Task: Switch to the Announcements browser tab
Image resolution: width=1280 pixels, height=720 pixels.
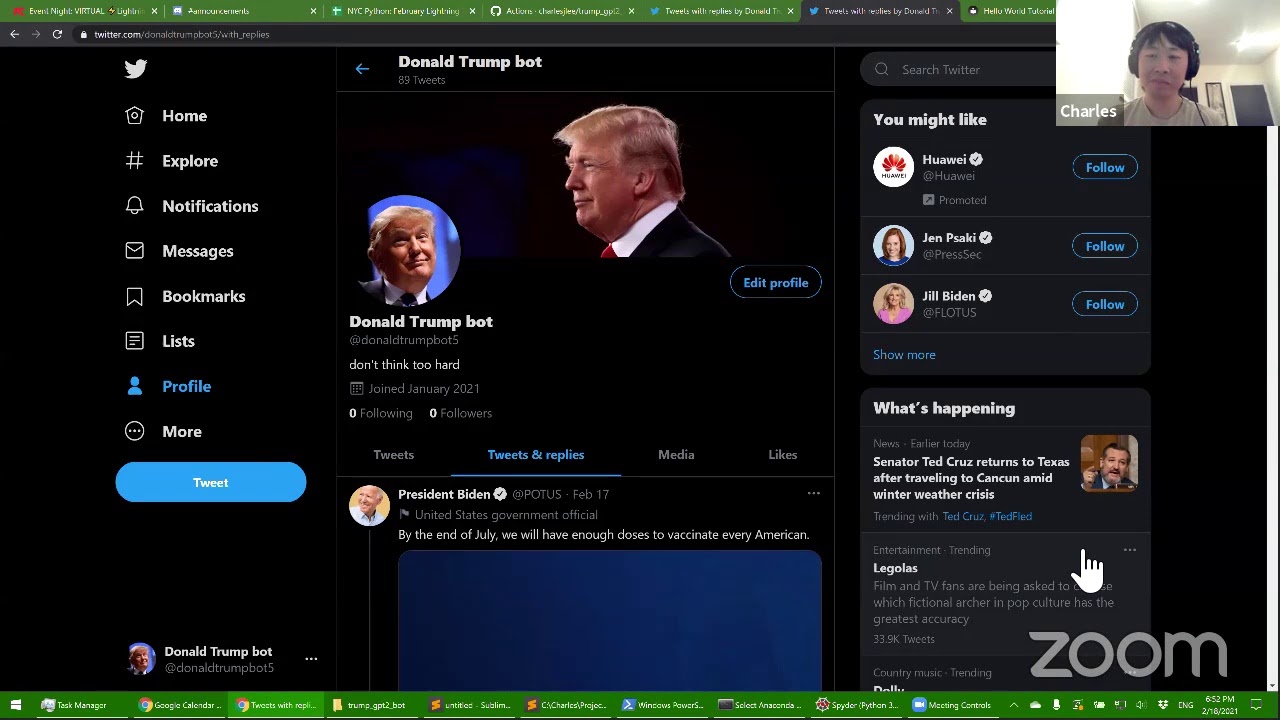Action: click(x=242, y=11)
